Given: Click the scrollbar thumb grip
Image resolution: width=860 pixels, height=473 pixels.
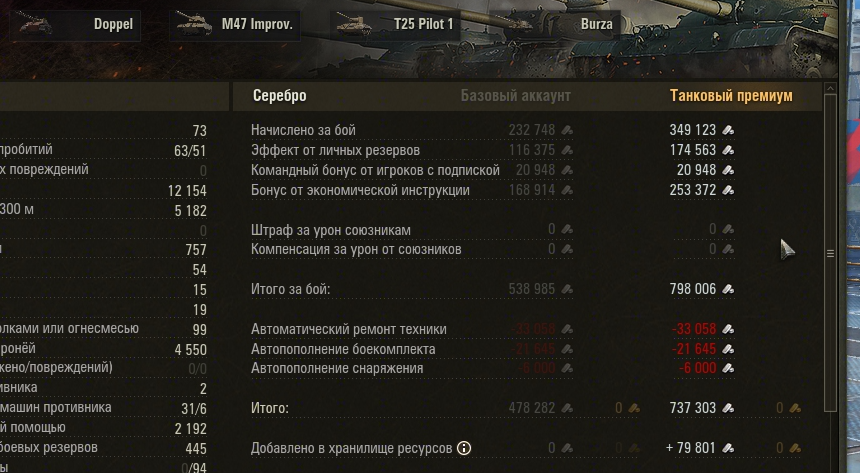Looking at the screenshot, I should click(830, 254).
